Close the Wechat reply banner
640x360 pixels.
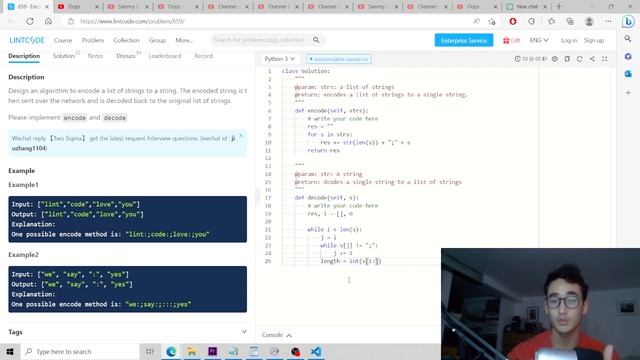point(241,136)
